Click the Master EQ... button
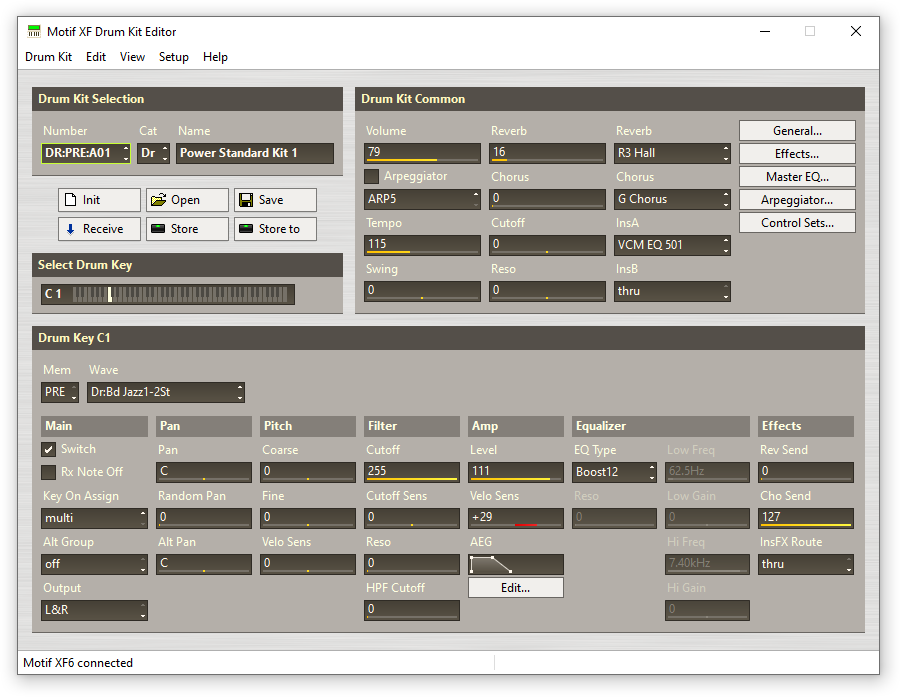 click(797, 177)
